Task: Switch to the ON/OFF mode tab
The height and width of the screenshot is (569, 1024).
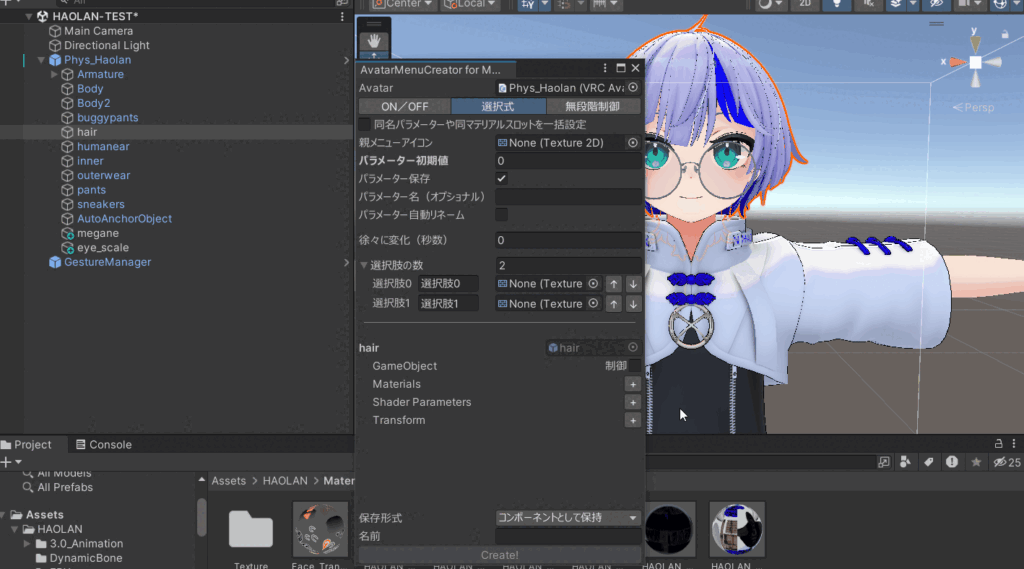Action: click(x=404, y=106)
